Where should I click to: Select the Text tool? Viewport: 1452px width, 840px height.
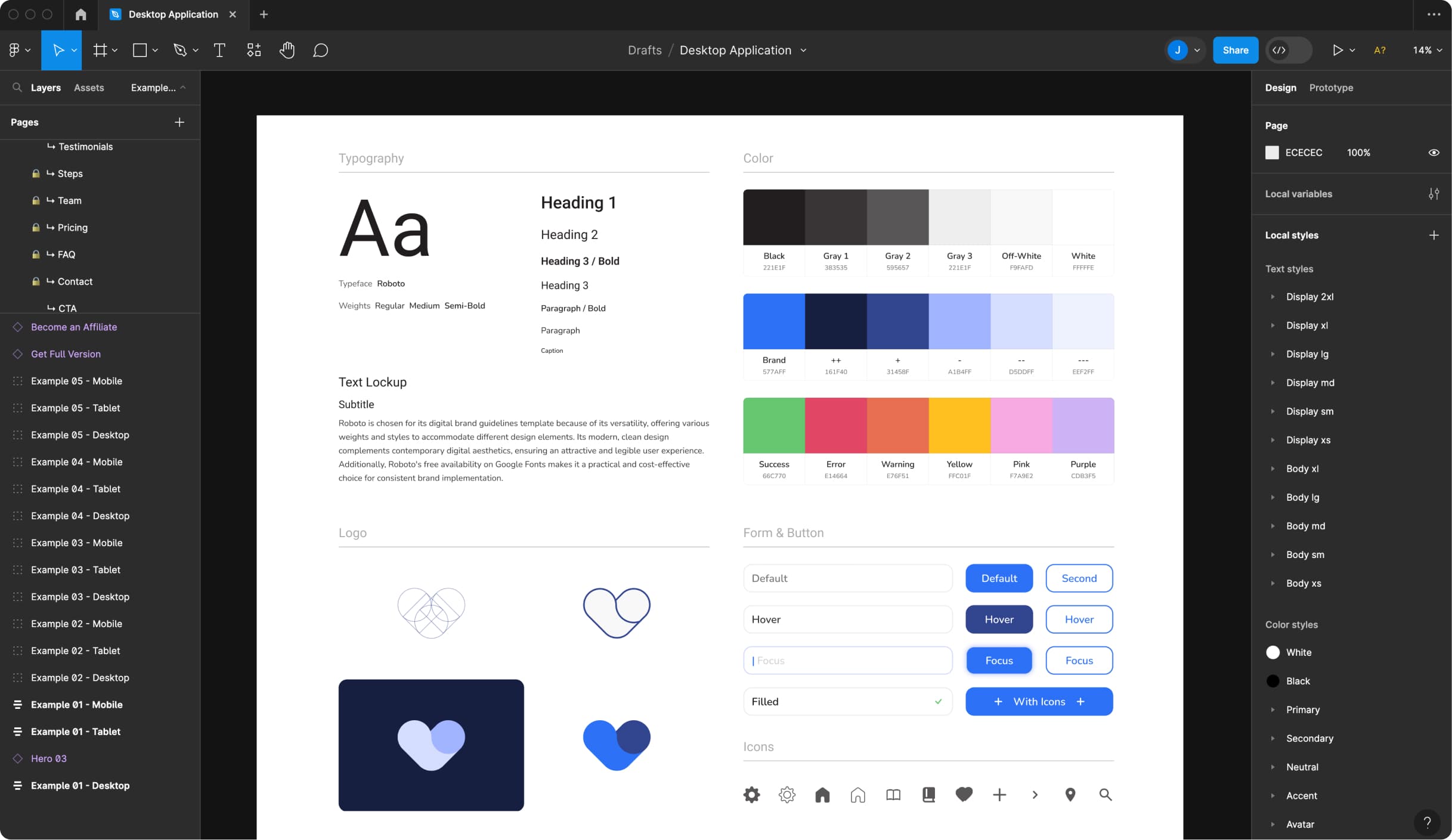pyautogui.click(x=219, y=50)
